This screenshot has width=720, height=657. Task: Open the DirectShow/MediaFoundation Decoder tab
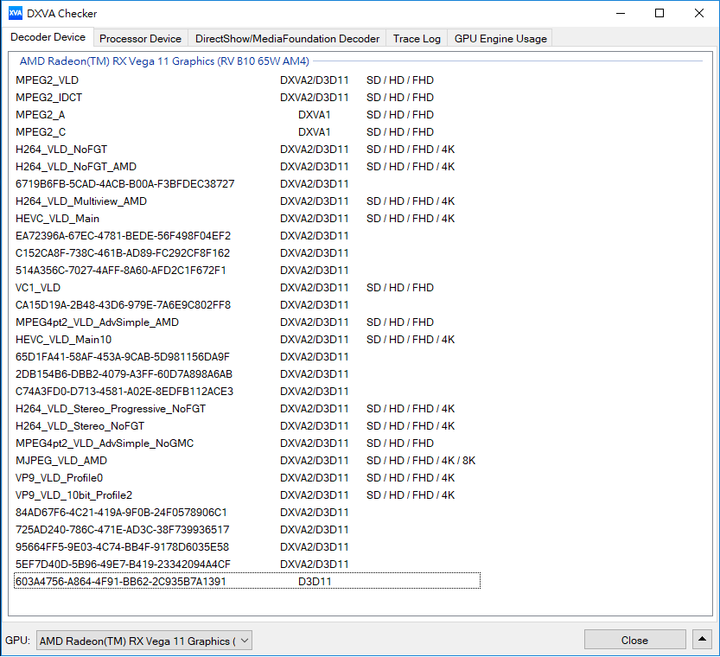pos(287,39)
